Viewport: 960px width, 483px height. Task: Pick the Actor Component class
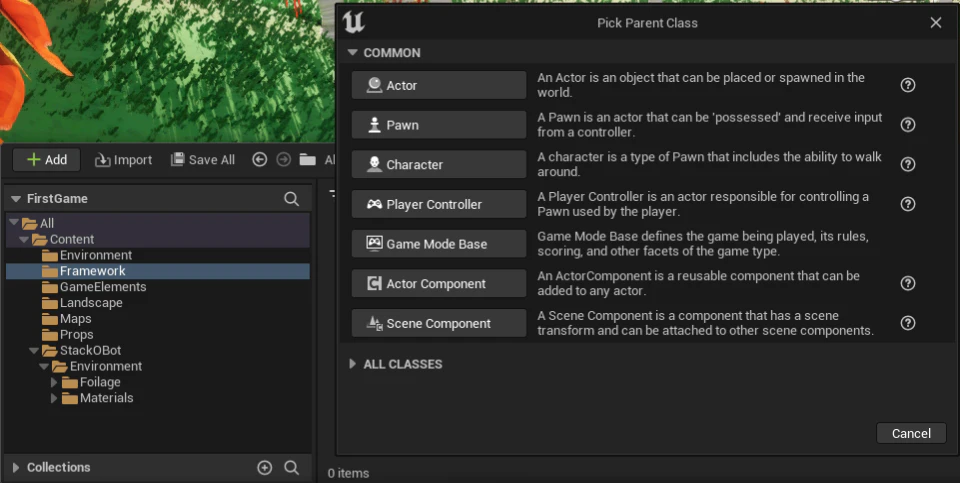(438, 283)
